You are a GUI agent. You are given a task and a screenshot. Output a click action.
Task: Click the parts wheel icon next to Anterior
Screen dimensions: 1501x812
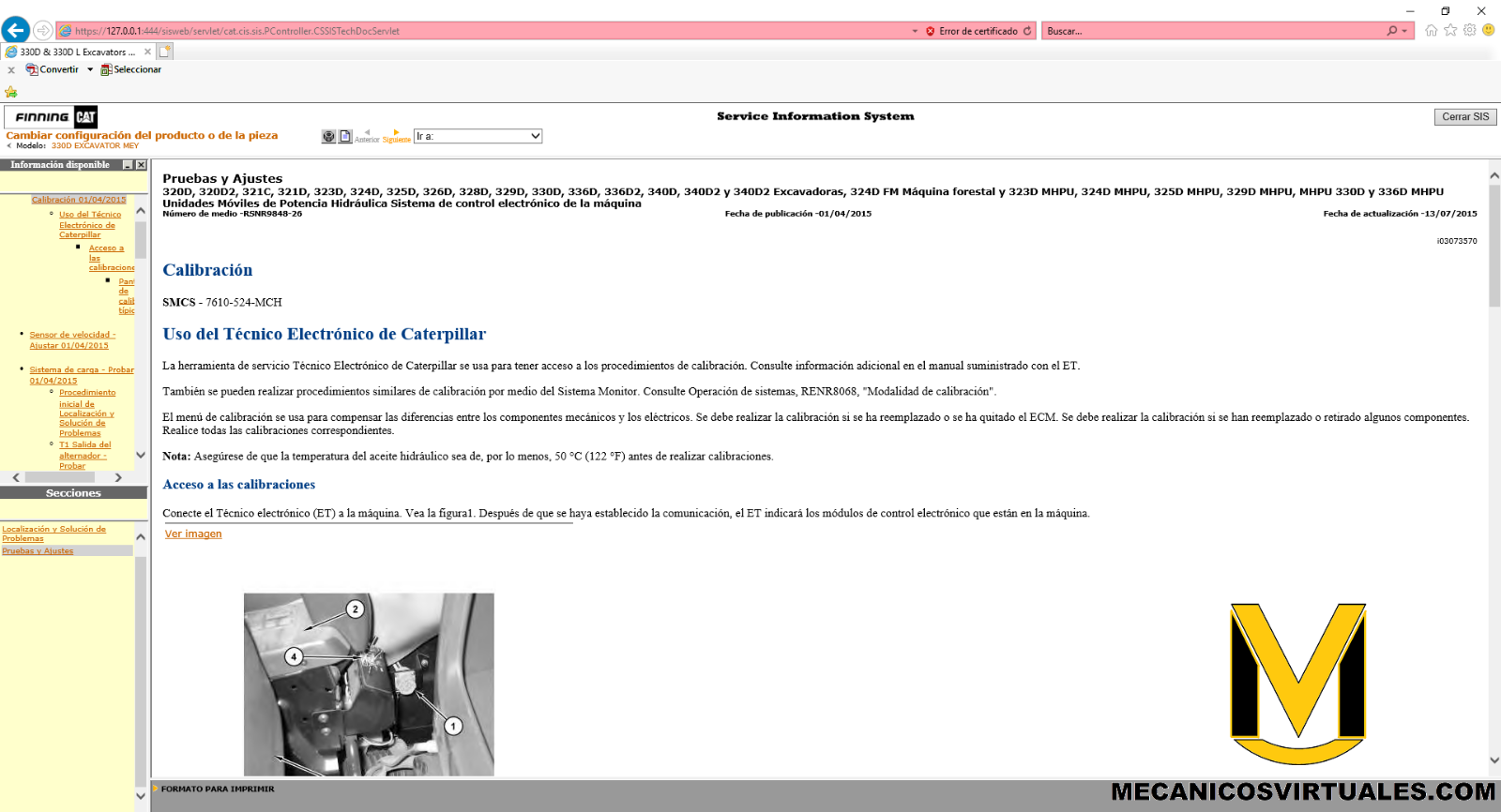[328, 136]
